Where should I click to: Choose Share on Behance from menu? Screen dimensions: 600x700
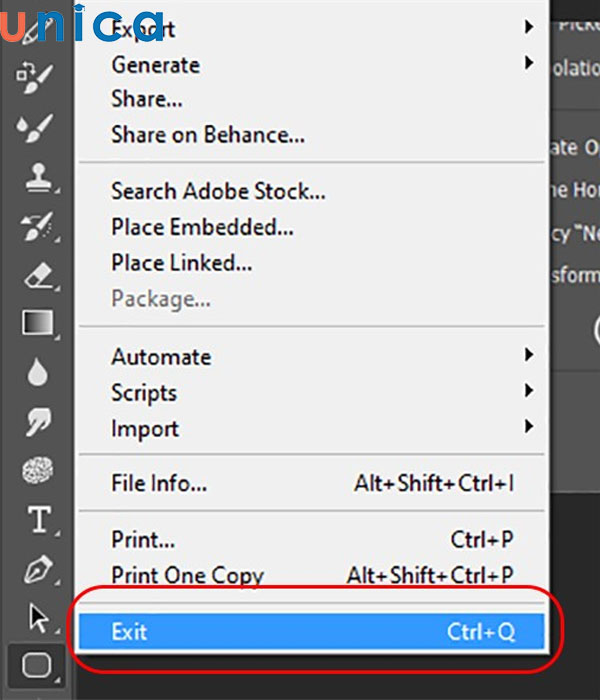[208, 134]
